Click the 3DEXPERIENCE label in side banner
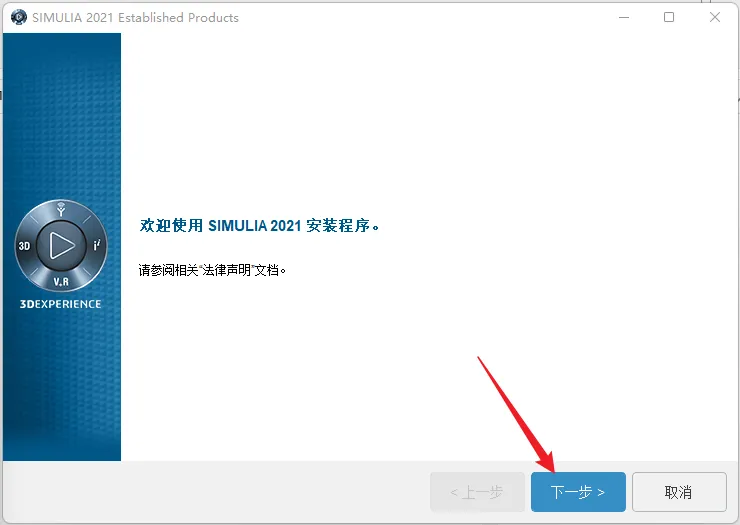The image size is (740, 525). 60,304
